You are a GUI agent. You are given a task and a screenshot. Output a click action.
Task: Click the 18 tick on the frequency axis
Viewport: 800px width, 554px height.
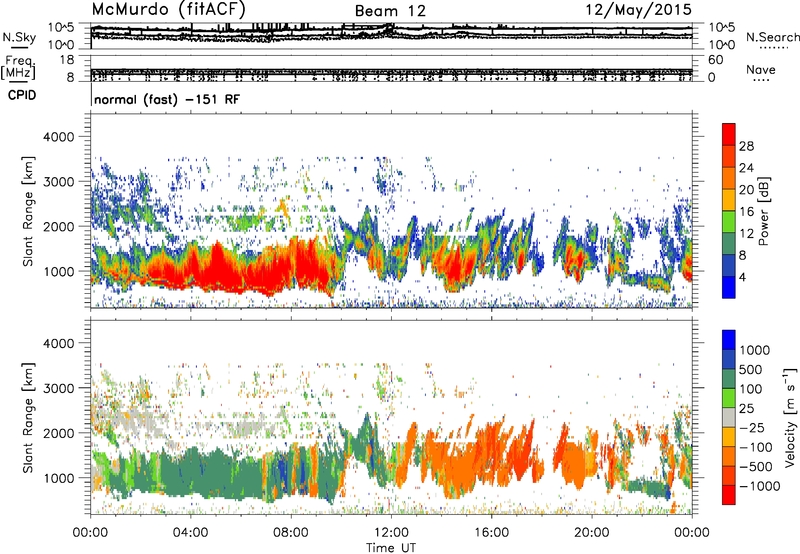pyautogui.click(x=67, y=60)
